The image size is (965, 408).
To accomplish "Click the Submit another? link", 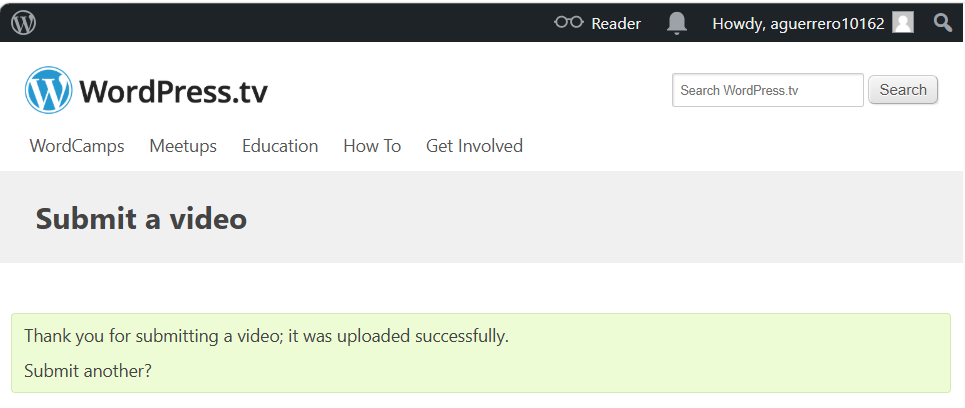I will pyautogui.click(x=88, y=370).
